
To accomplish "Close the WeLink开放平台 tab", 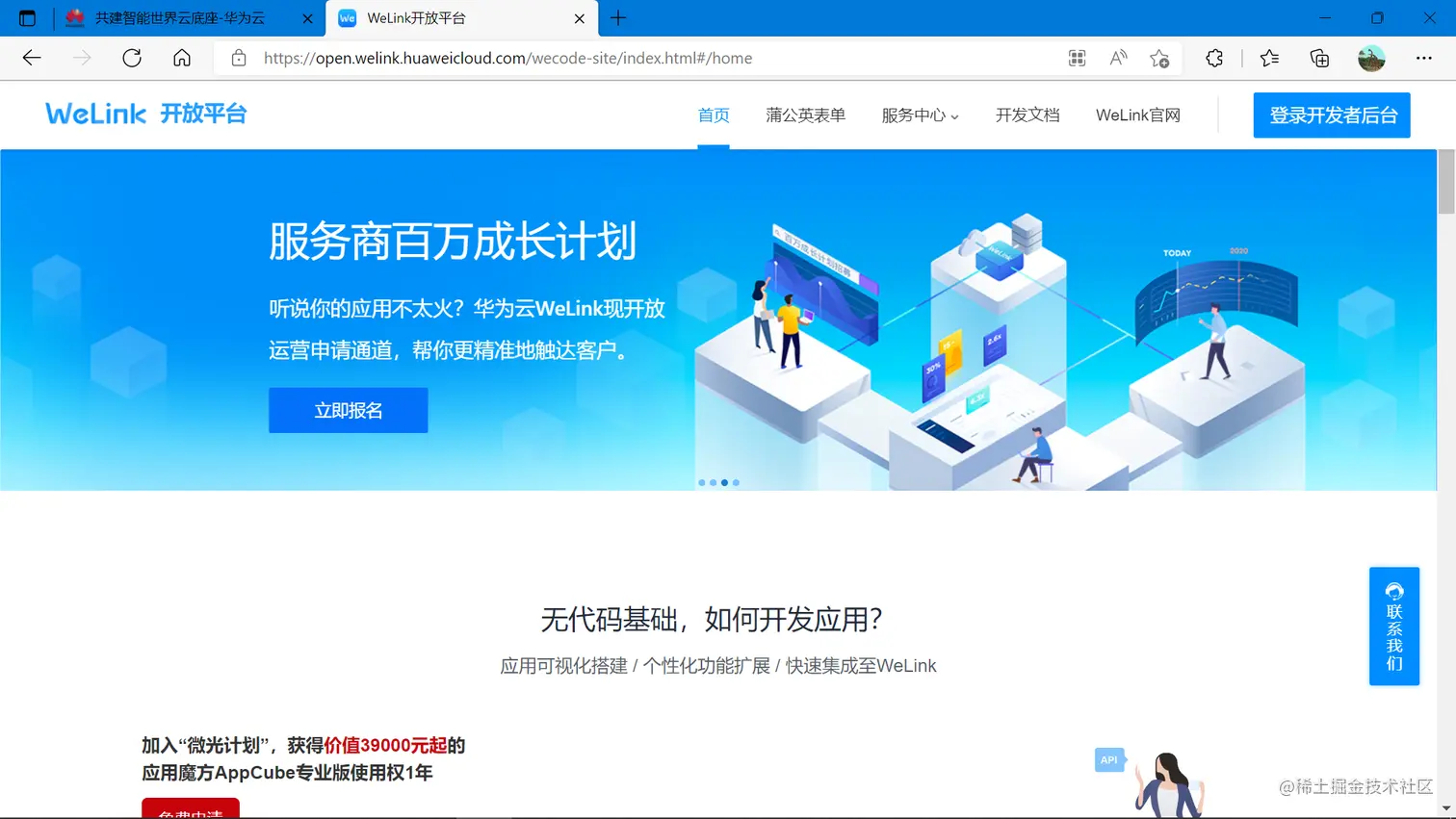I will [579, 18].
